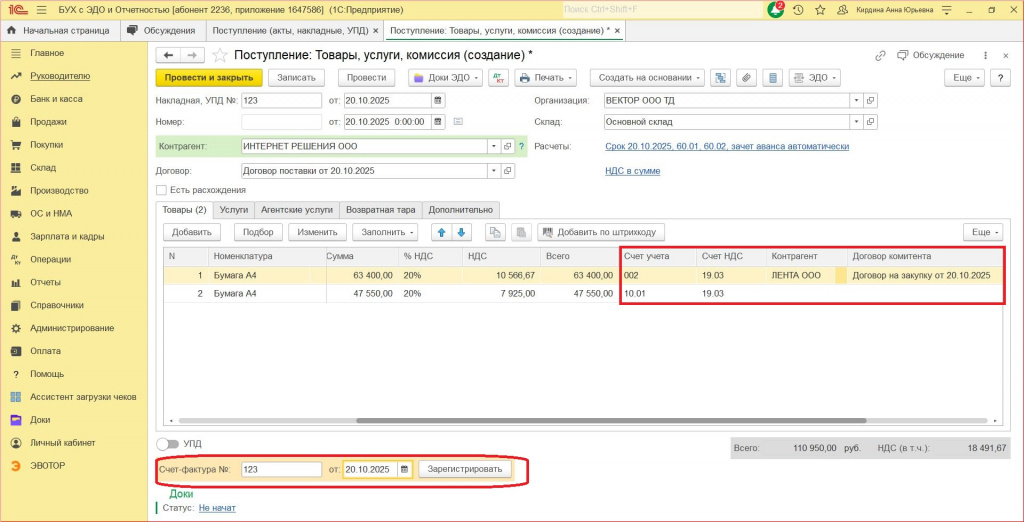
Task: Open notifications bell with badge
Action: pyautogui.click(x=775, y=9)
